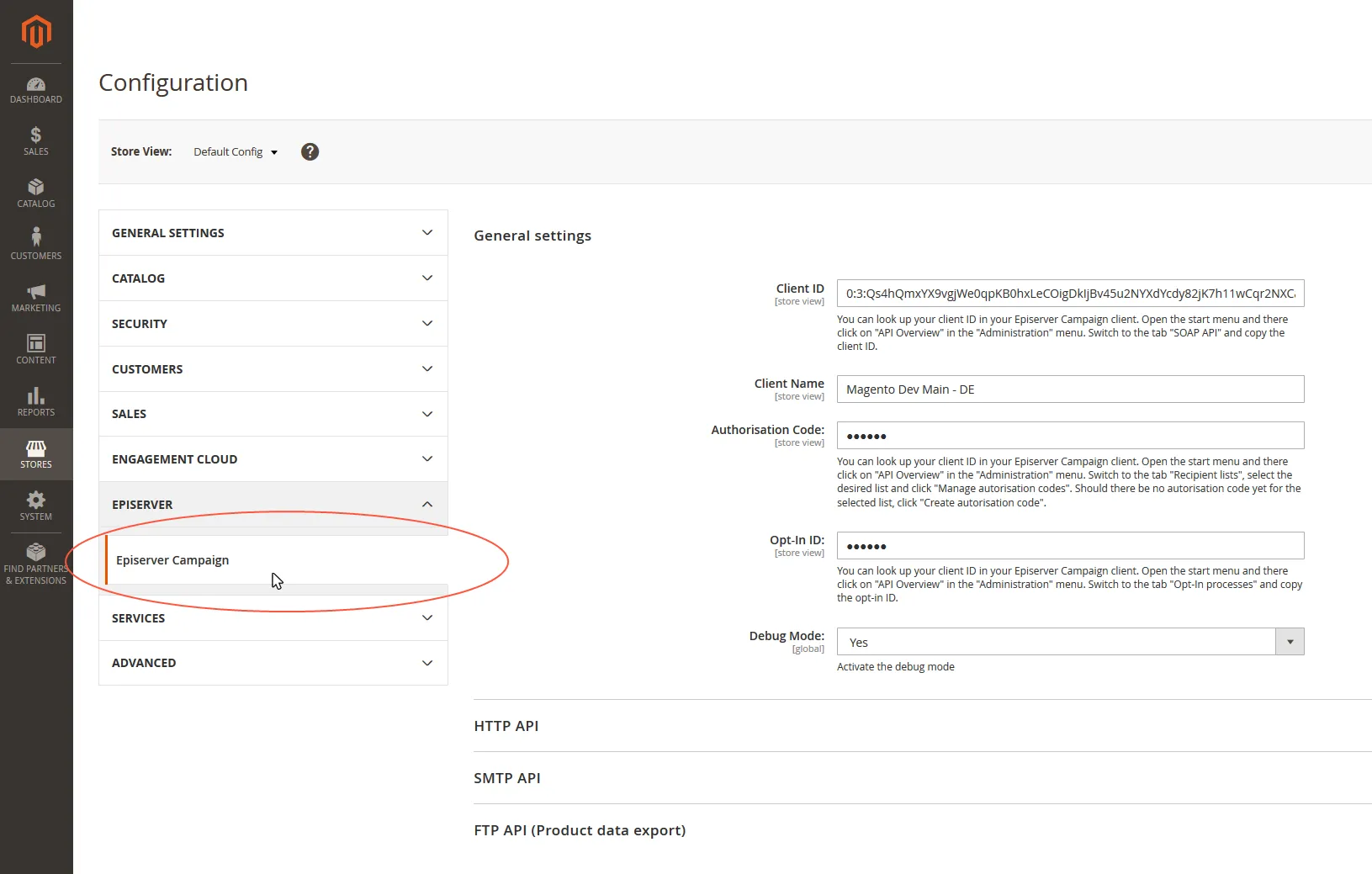Expand the General Settings section
The image size is (1372, 874).
273,233
